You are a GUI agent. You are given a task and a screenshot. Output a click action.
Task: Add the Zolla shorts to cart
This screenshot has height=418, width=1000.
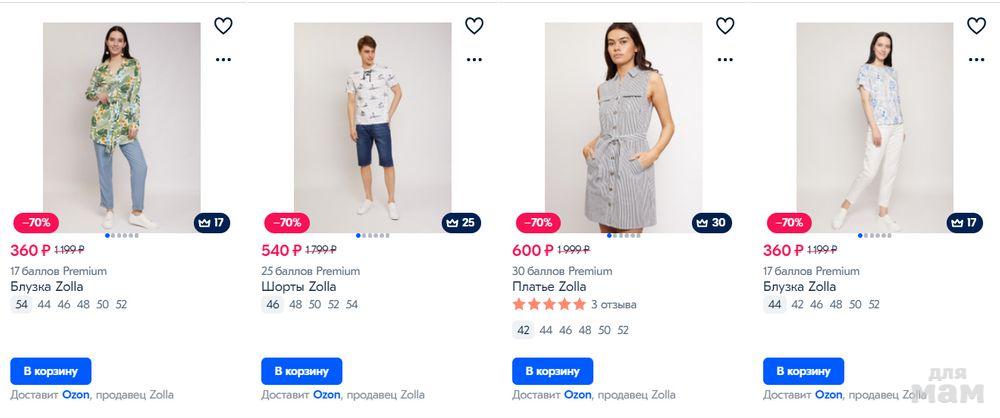(x=301, y=371)
